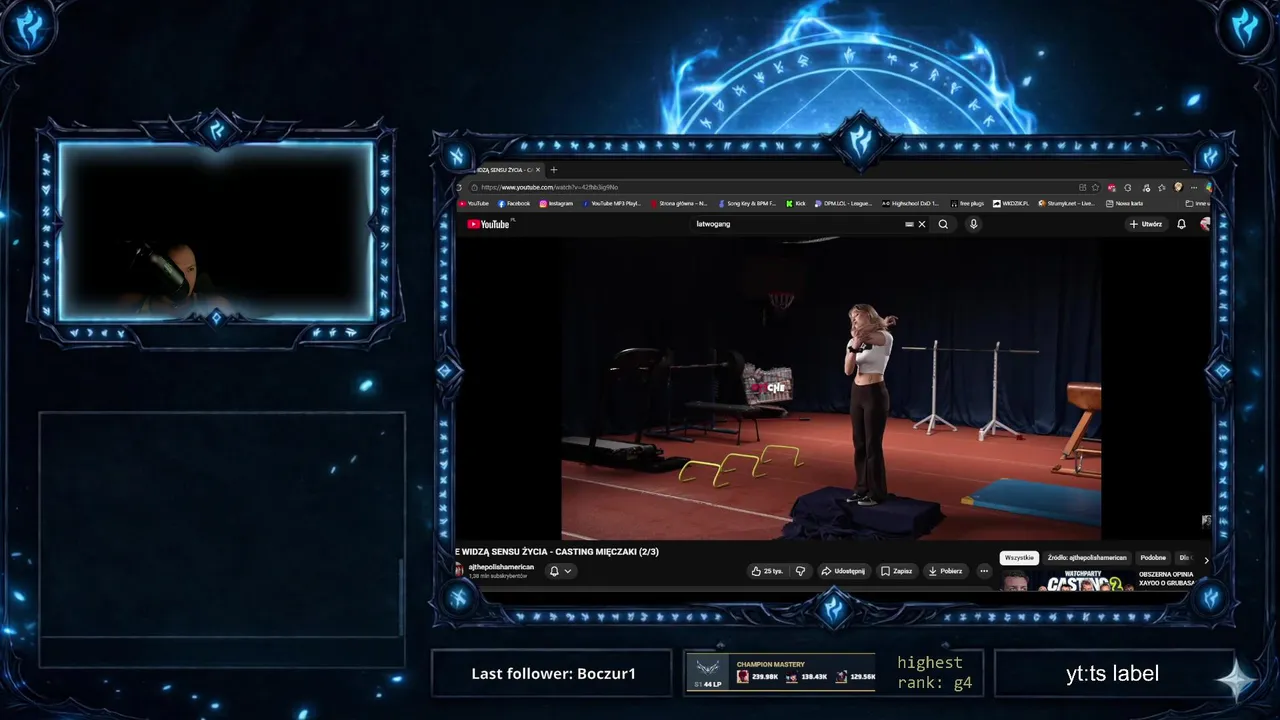Viewport: 1280px width, 720px height.
Task: Open on-screen keyboard icon in search box
Action: [x=909, y=224]
